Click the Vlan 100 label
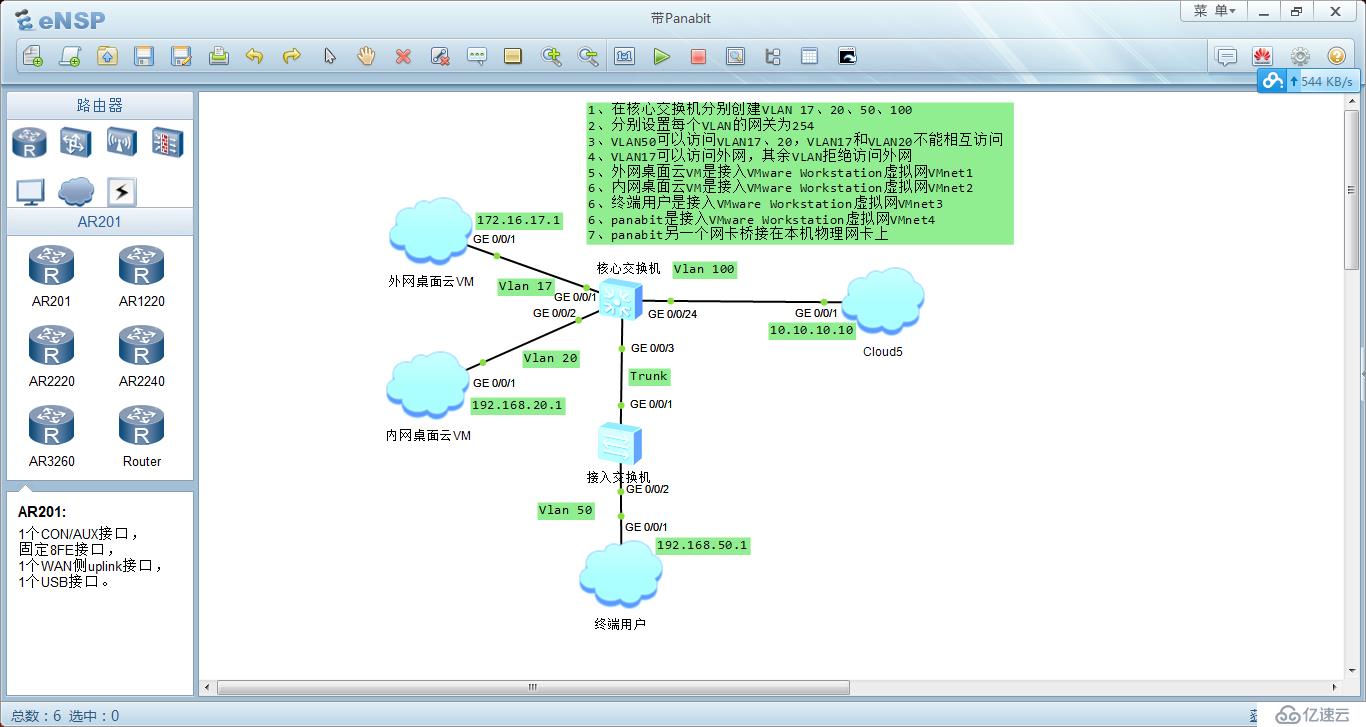Viewport: 1366px width, 727px height. [x=704, y=269]
